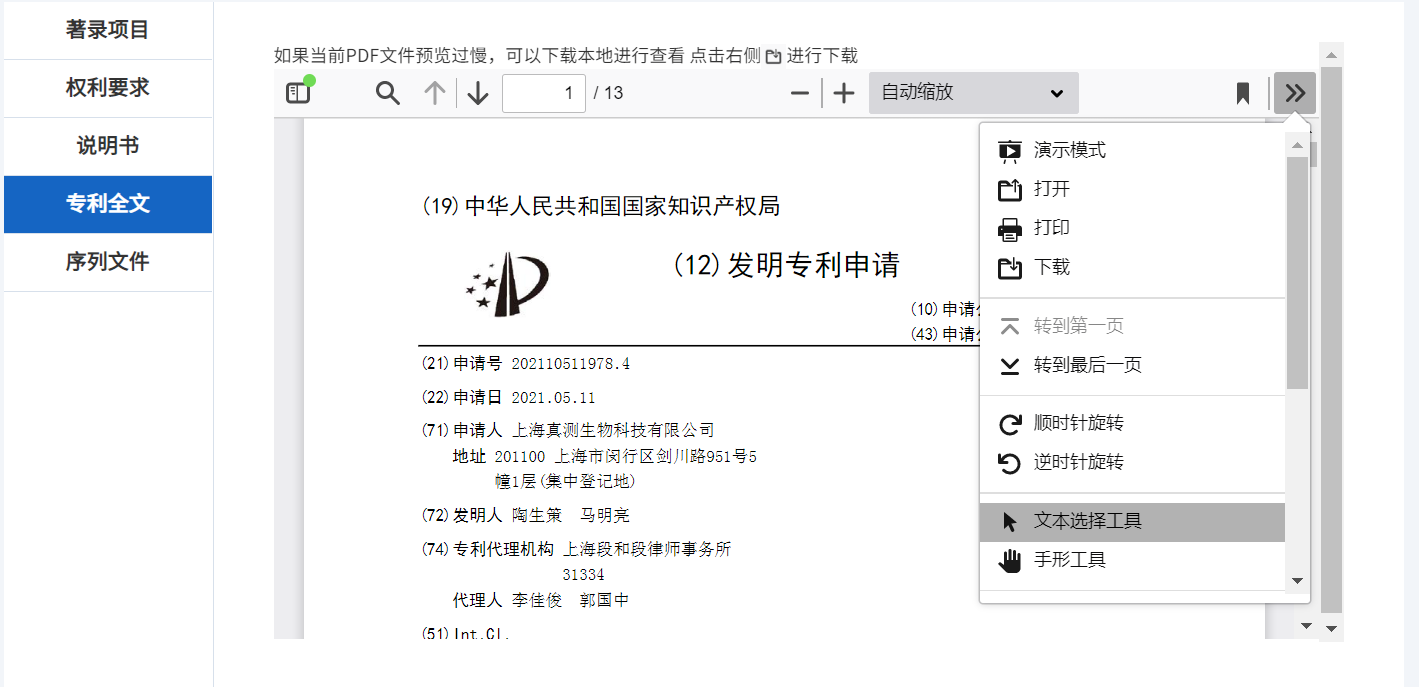Open the 自动缩放 zoom dropdown
Screen dimensions: 1419x687
point(973,93)
